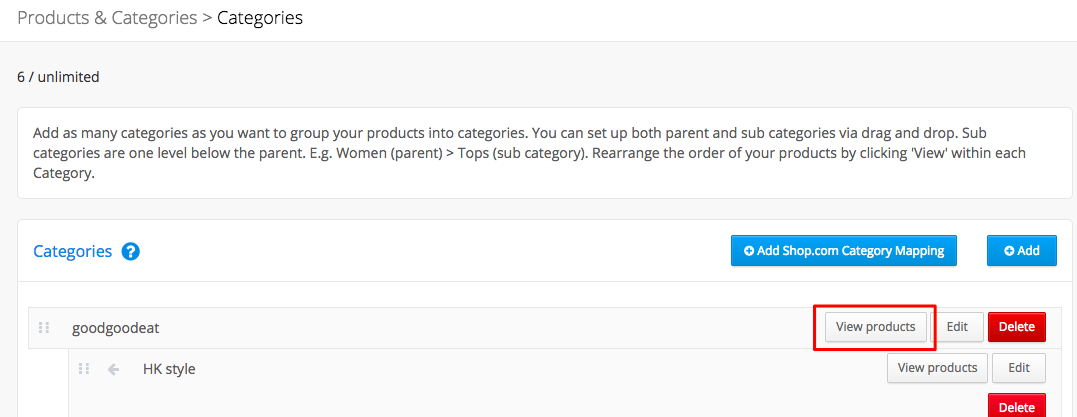Delete the HK style subcategory

coord(1017,406)
